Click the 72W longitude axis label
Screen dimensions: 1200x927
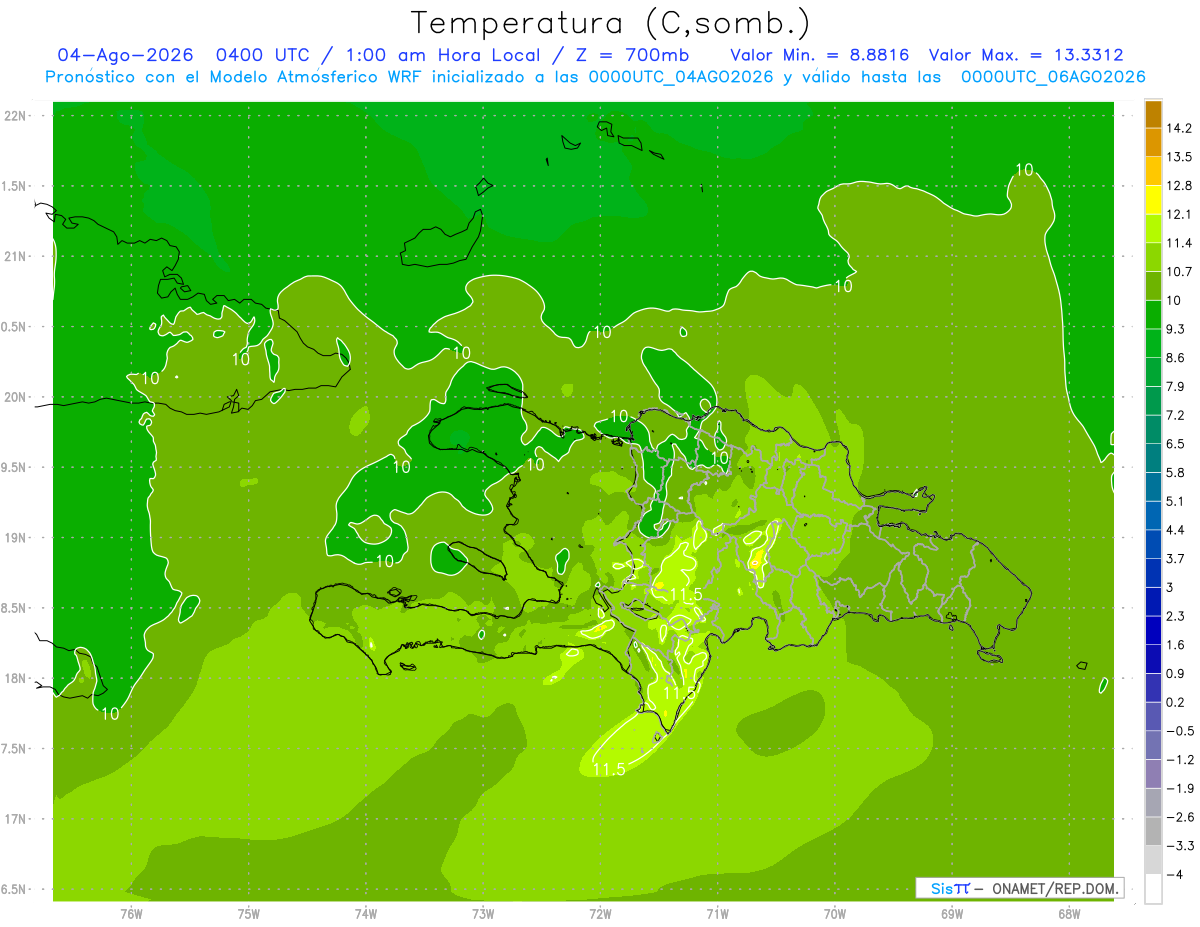[x=600, y=913]
